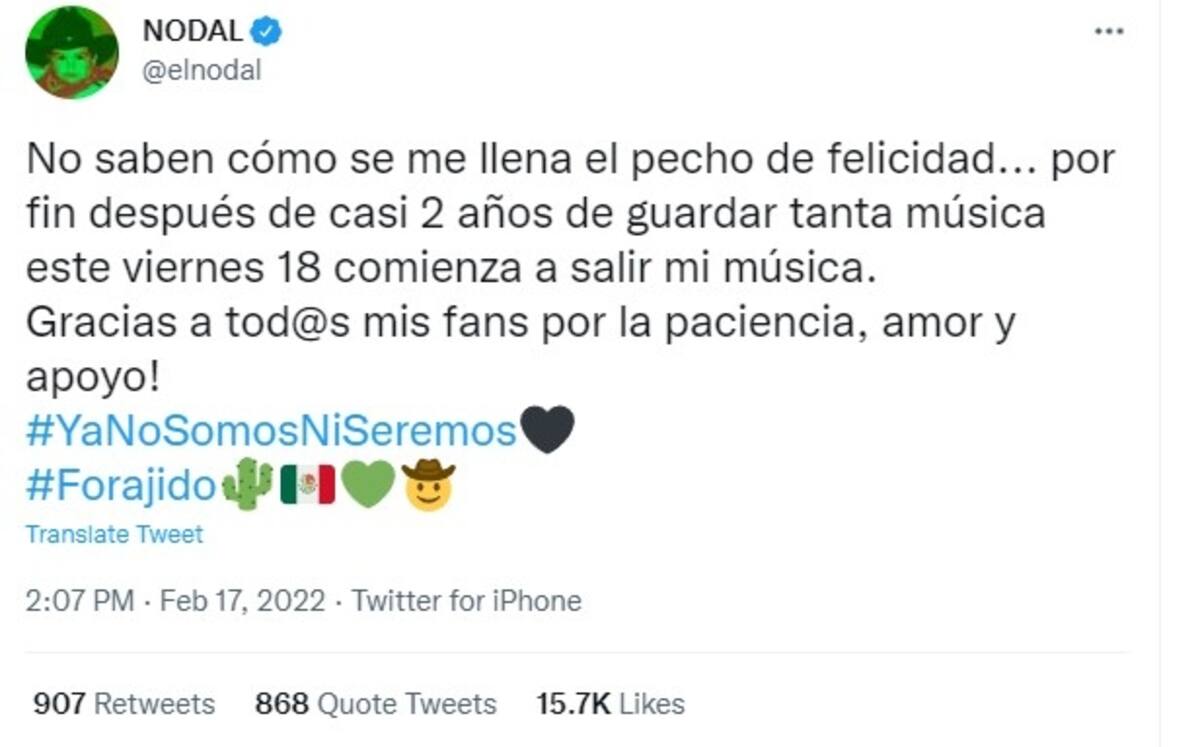The width and height of the screenshot is (1200, 747).
Task: Click Translate Tweet
Action: coord(114,535)
